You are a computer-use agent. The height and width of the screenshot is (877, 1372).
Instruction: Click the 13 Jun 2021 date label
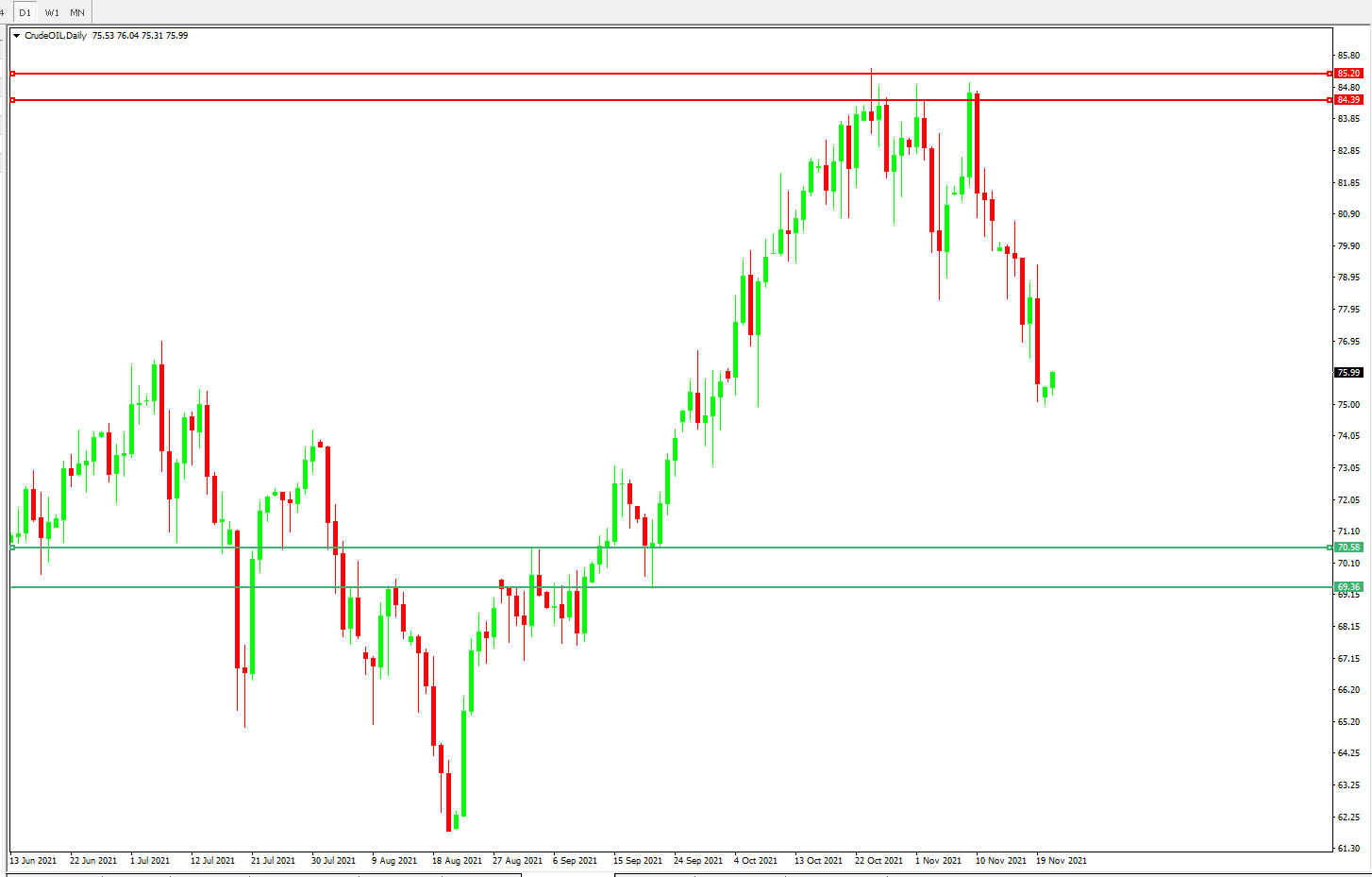tap(33, 861)
